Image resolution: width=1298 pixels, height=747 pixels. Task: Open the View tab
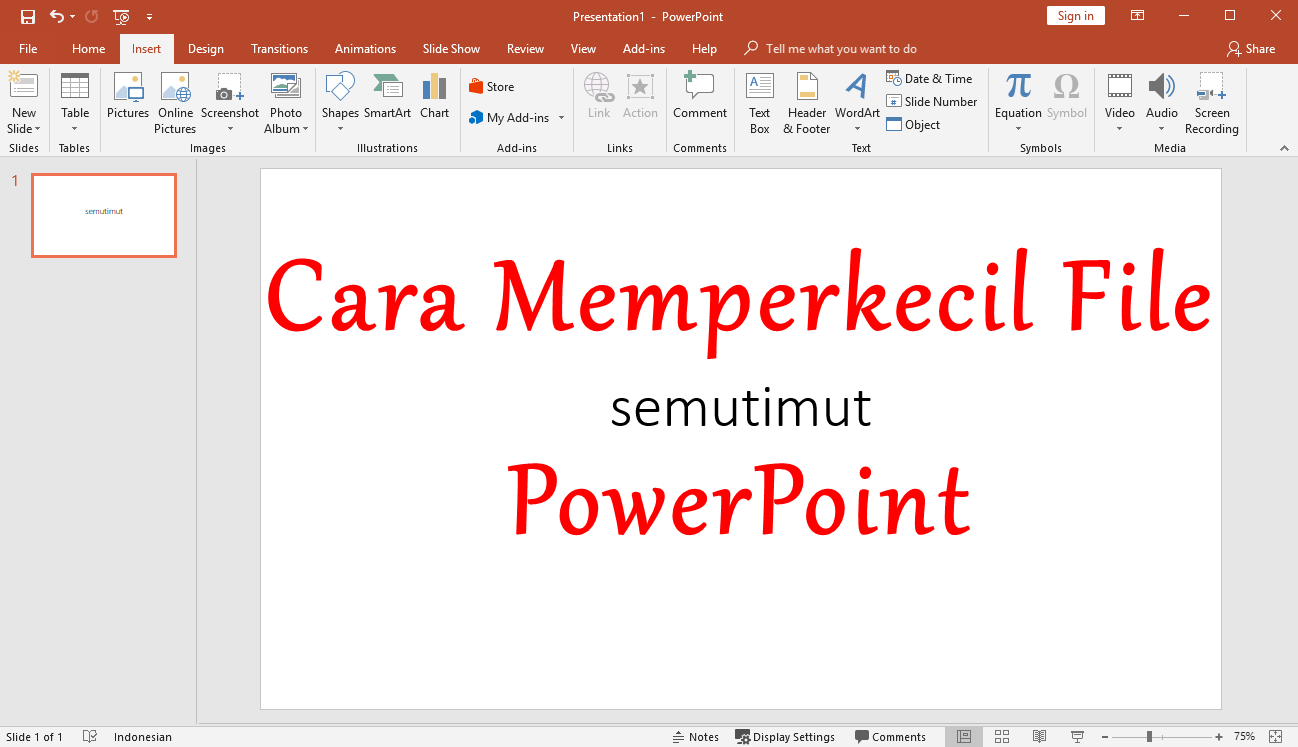pos(583,49)
